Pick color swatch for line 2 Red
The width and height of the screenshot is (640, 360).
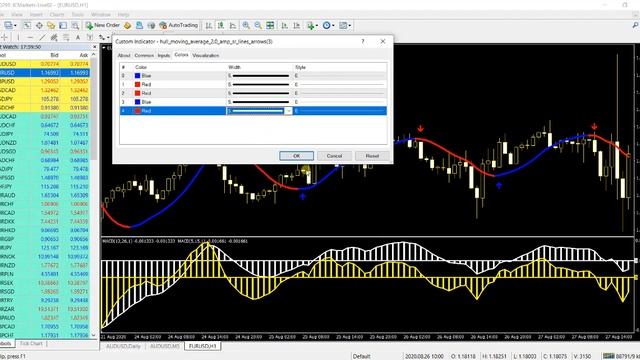coord(138,93)
